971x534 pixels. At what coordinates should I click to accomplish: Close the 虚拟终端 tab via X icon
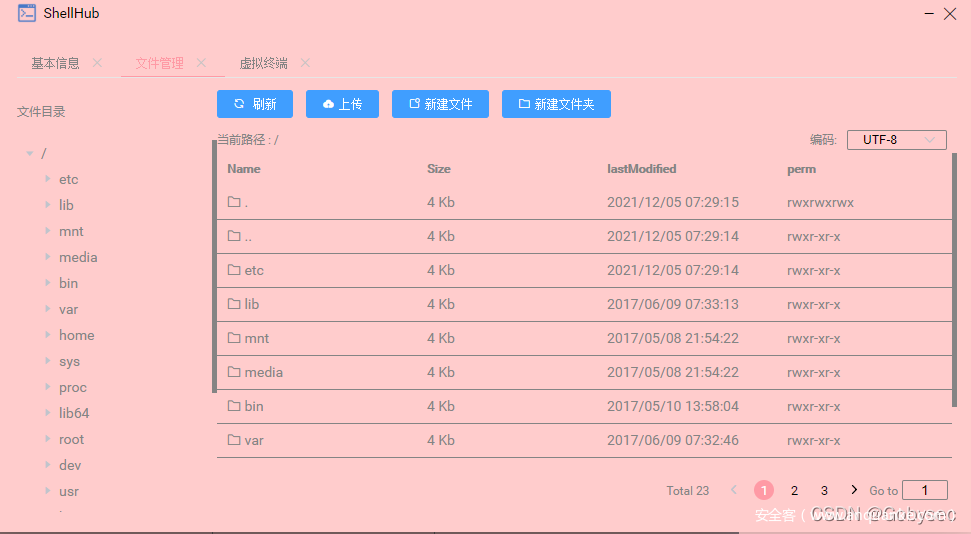point(305,63)
